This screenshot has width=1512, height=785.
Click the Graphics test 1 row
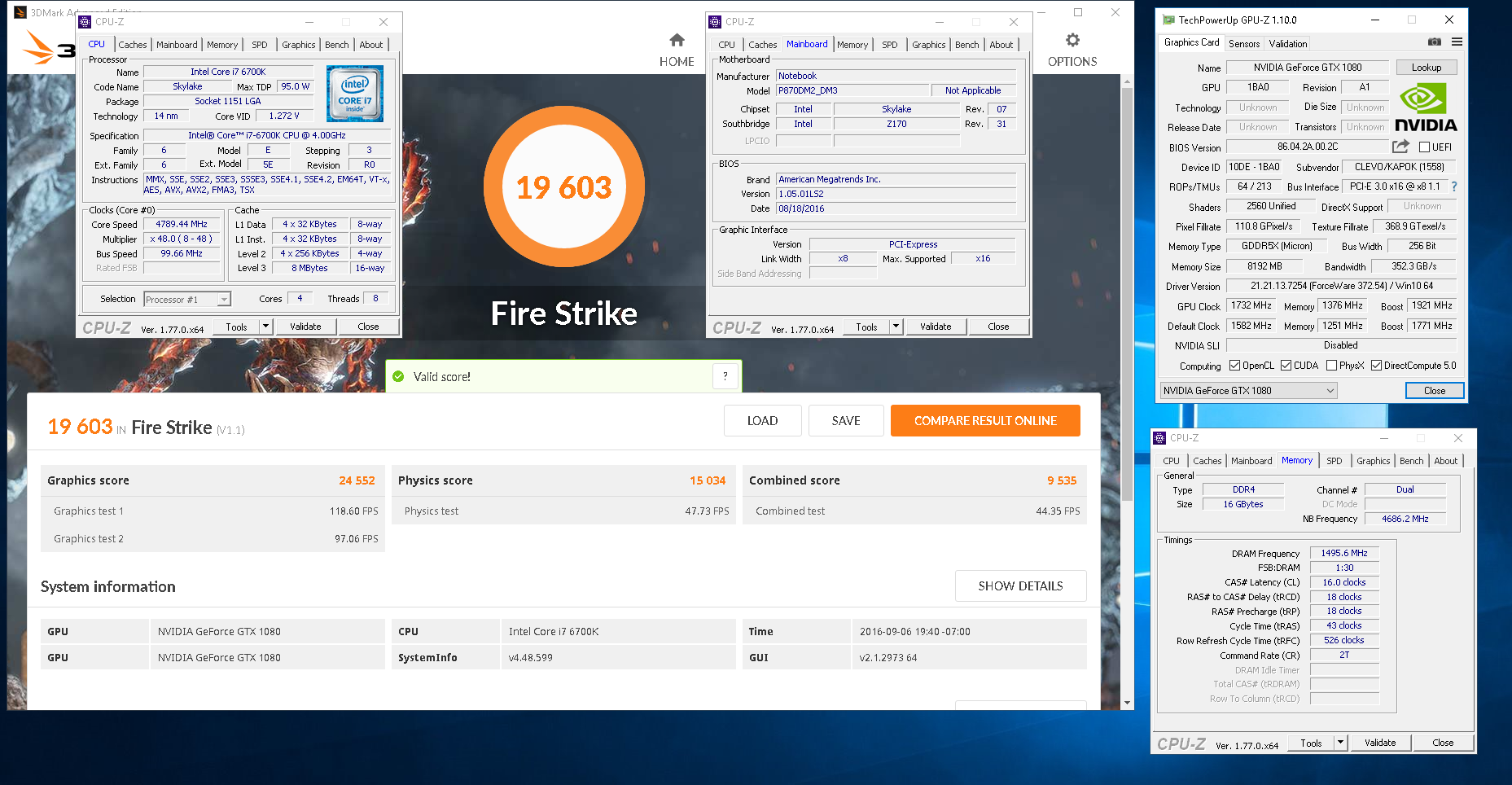(213, 511)
